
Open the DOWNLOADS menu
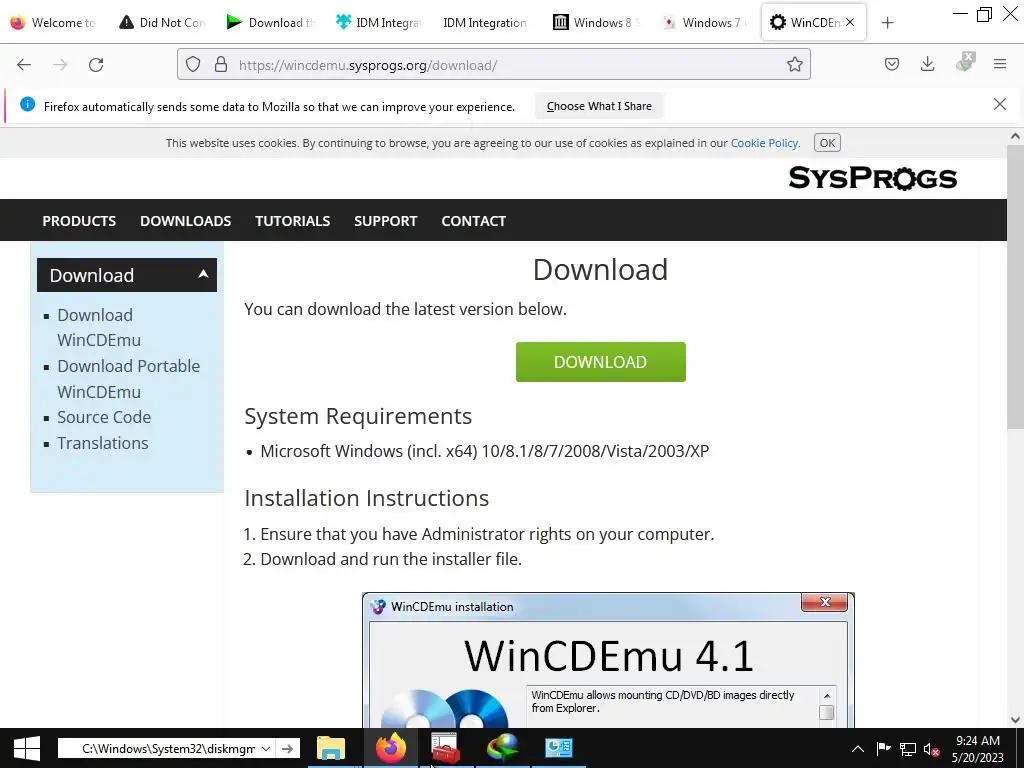coord(185,221)
